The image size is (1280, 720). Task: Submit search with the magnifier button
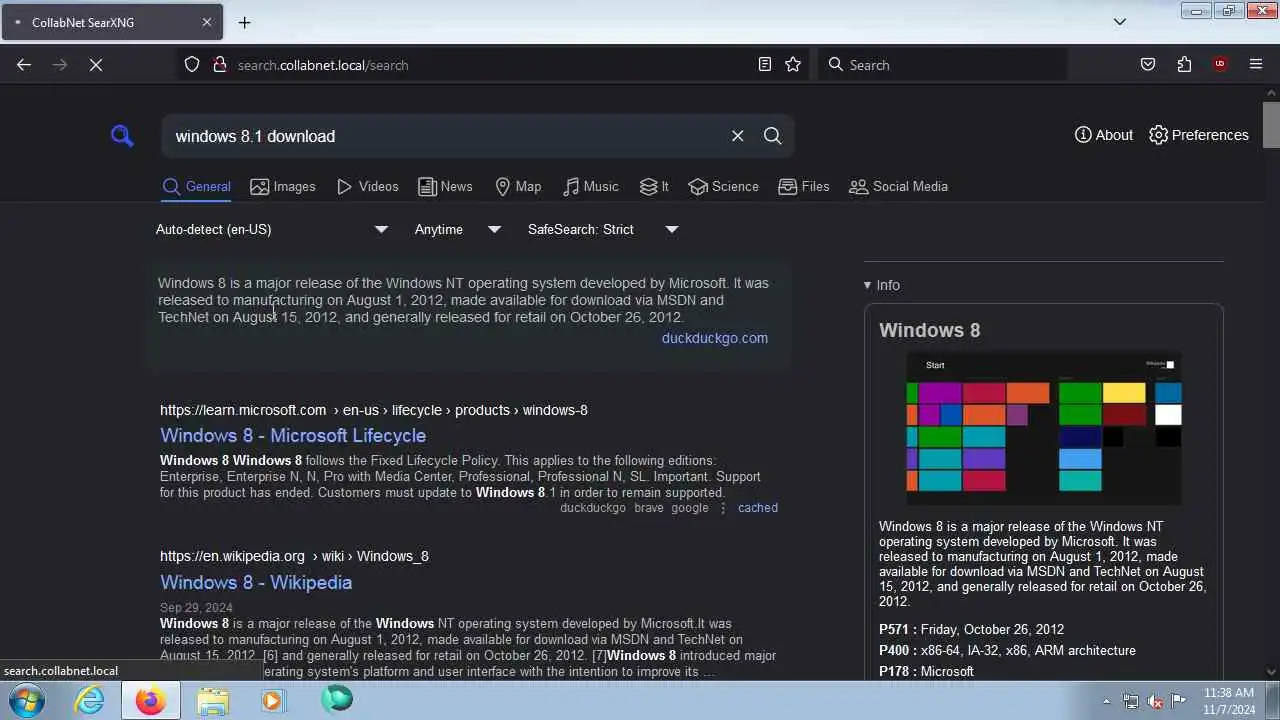(x=772, y=136)
